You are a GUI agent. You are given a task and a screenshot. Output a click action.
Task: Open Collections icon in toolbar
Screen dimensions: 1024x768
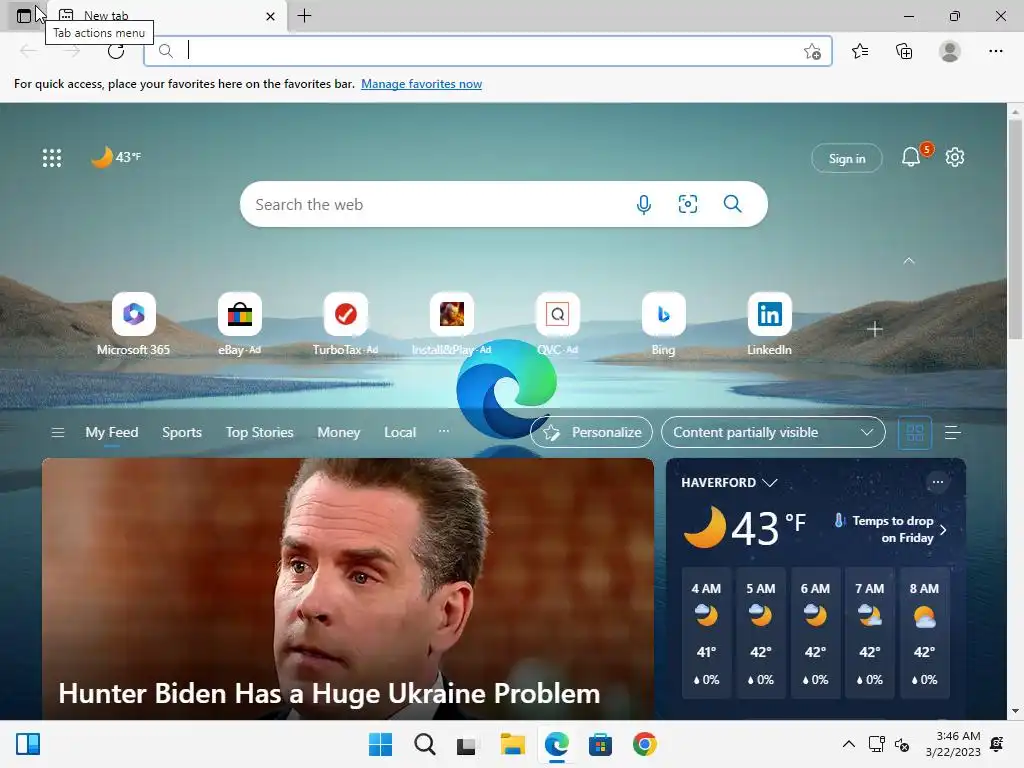click(x=904, y=51)
